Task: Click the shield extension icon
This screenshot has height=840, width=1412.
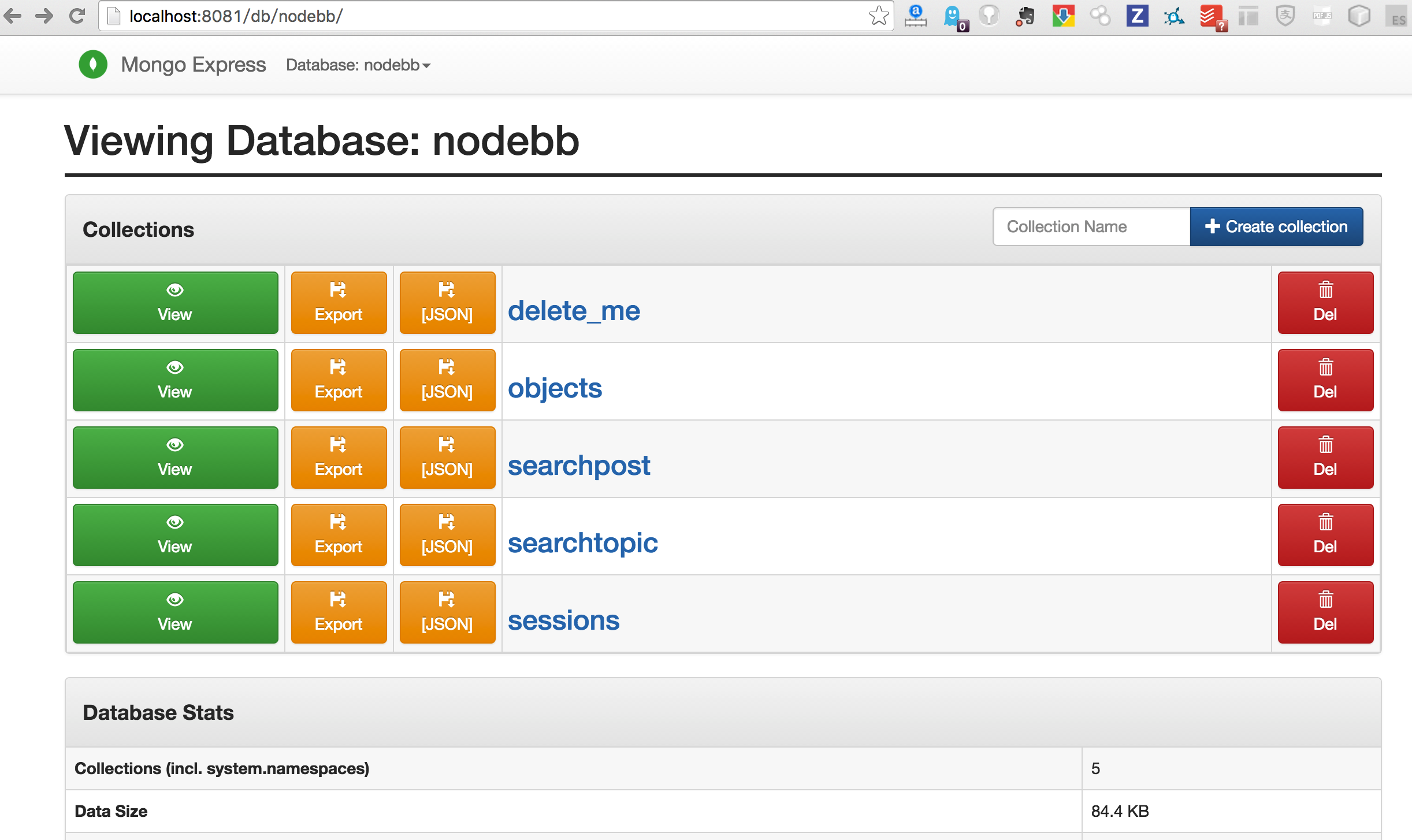Action: 1285,16
